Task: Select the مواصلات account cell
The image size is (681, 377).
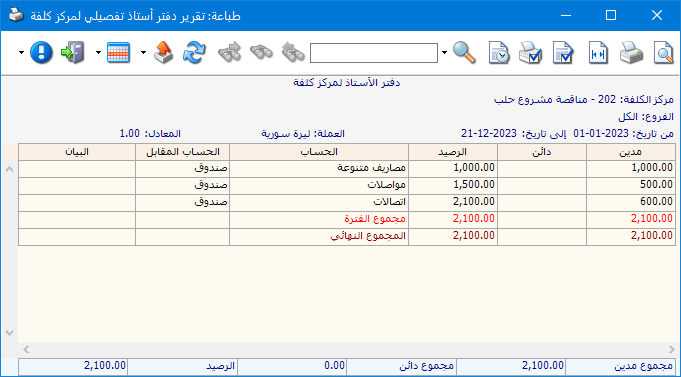Action: coord(319,186)
